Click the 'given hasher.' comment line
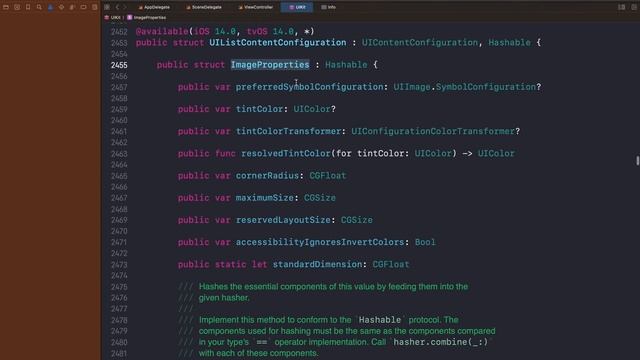 [x=224, y=298]
